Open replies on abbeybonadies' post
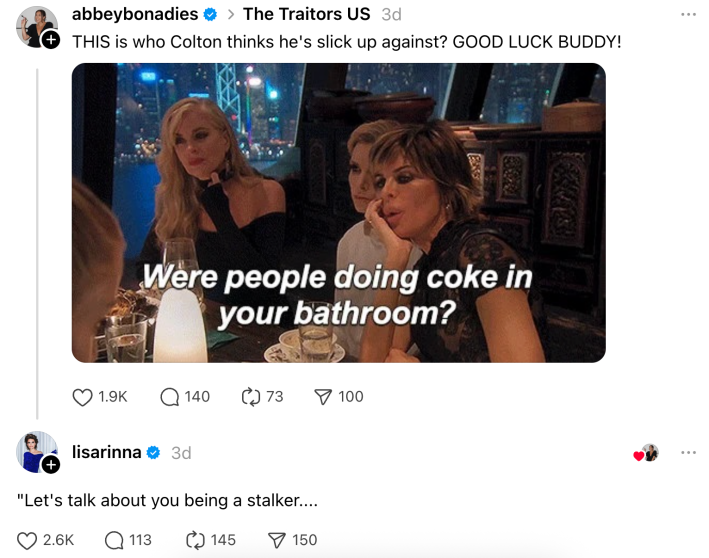 [x=170, y=397]
